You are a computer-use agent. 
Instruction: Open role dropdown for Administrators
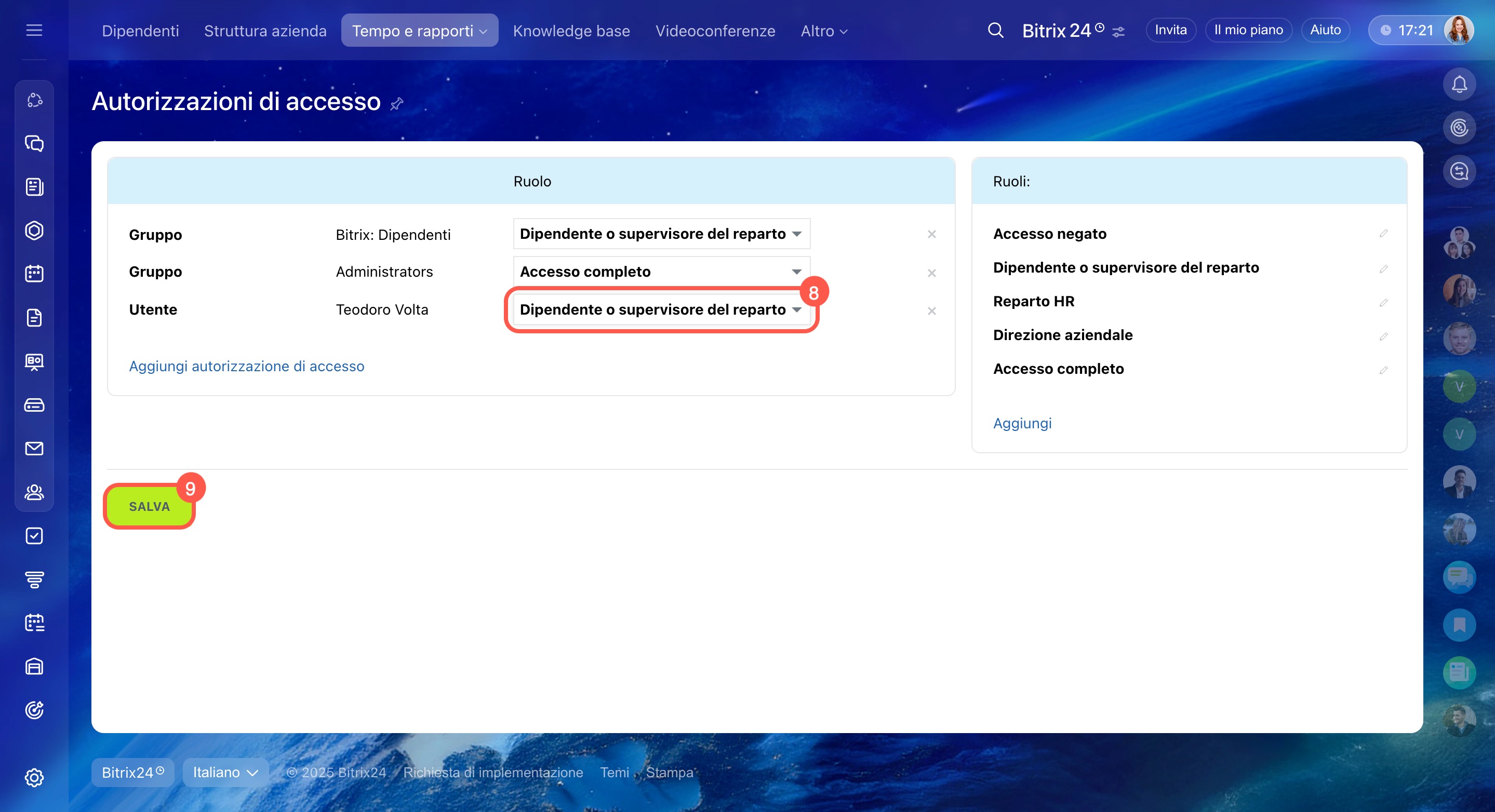point(661,272)
